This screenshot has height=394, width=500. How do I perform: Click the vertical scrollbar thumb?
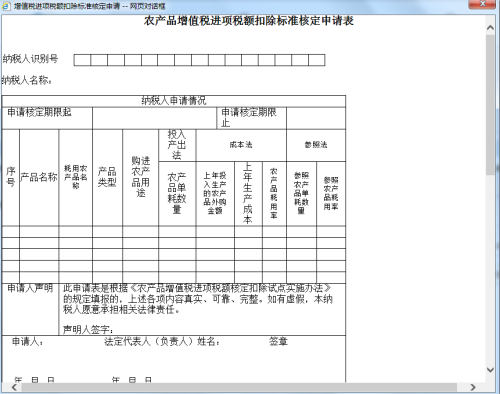click(490, 105)
